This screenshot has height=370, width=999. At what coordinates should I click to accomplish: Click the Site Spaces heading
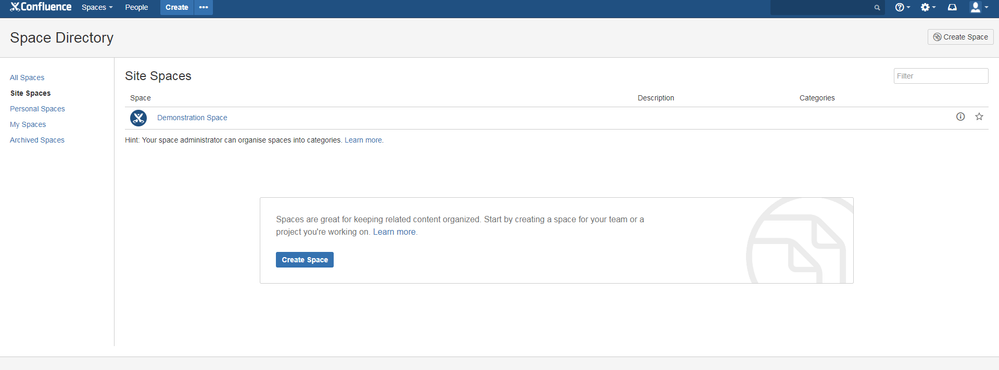[x=158, y=76]
